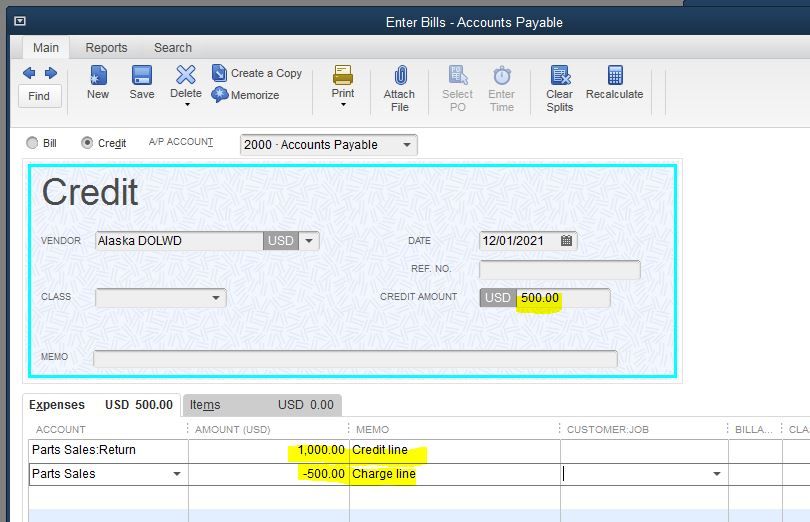The width and height of the screenshot is (810, 522).
Task: Click the Find button
Action: coord(40,96)
